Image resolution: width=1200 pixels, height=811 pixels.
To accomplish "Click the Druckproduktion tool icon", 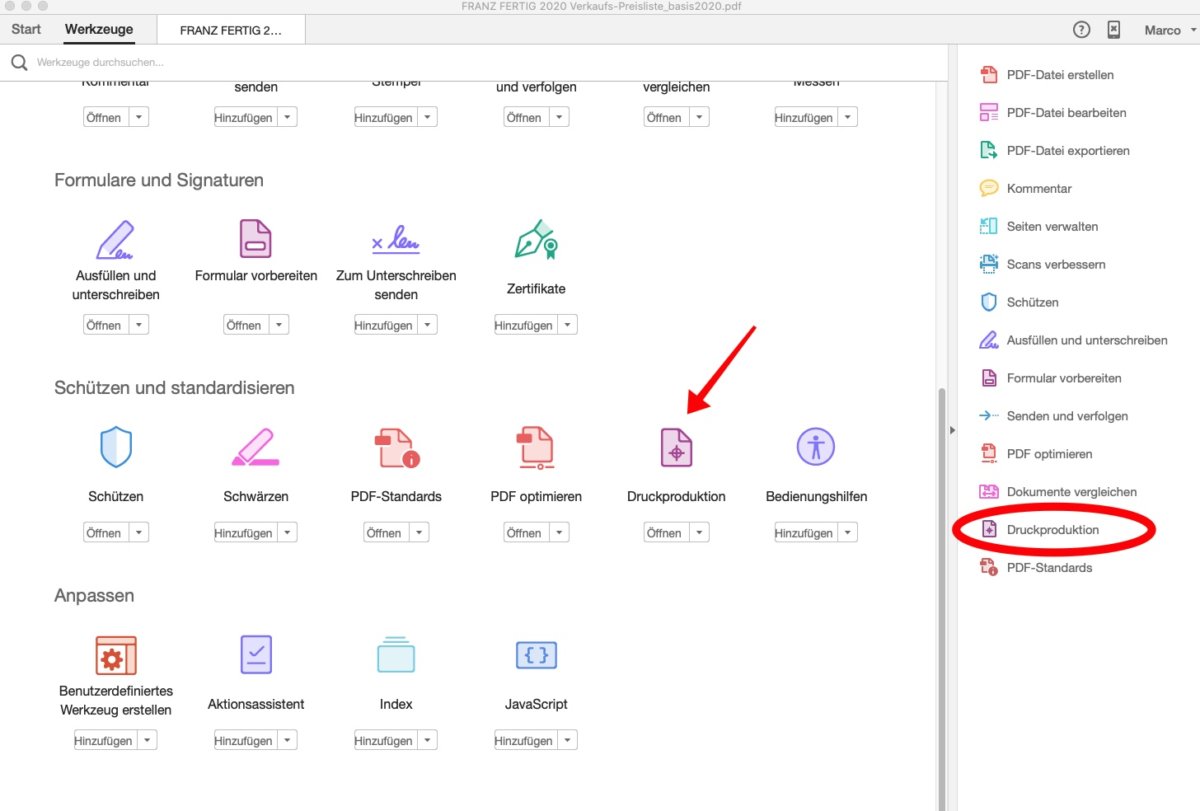I will 676,448.
